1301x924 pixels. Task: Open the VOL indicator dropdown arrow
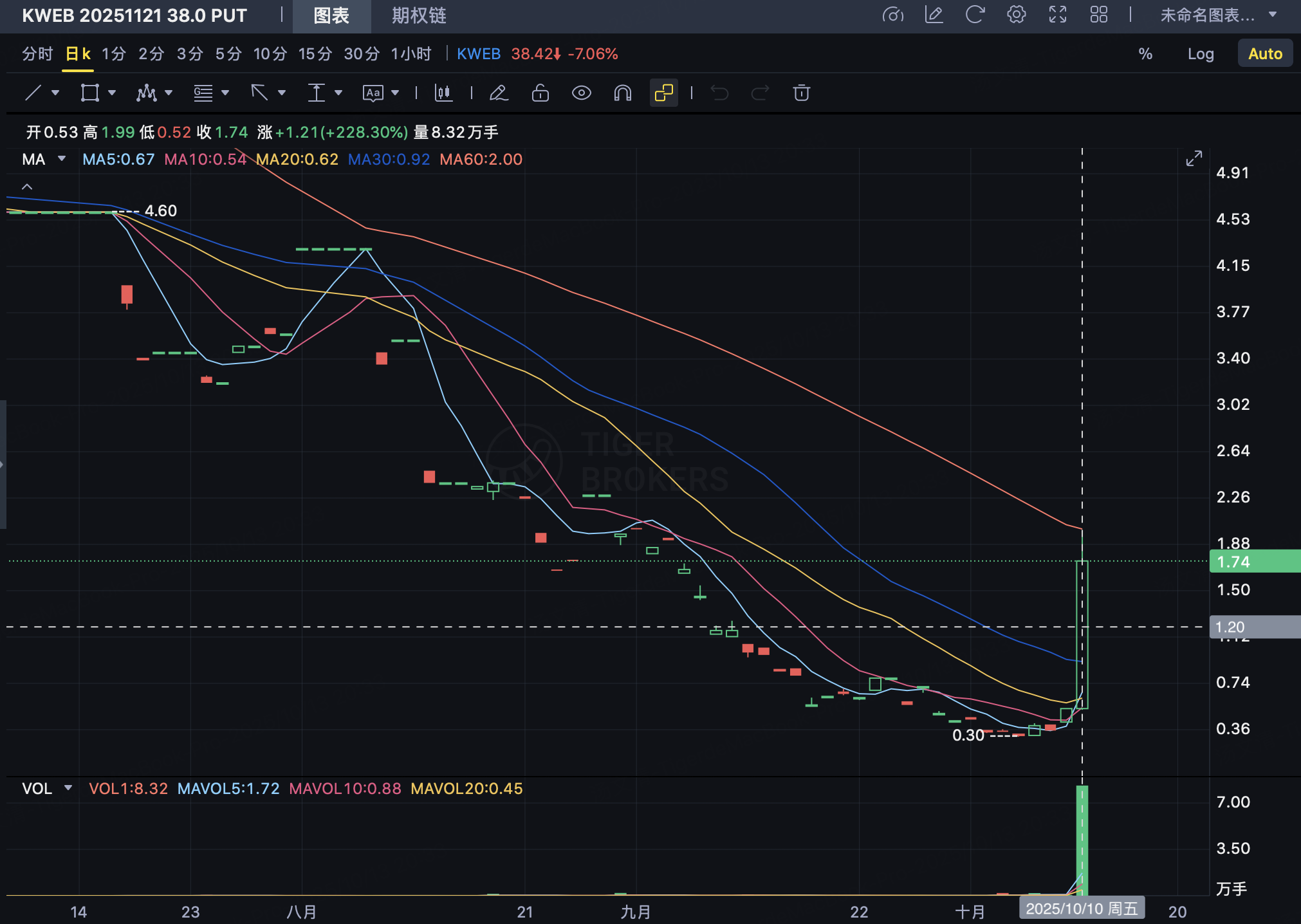(x=68, y=788)
